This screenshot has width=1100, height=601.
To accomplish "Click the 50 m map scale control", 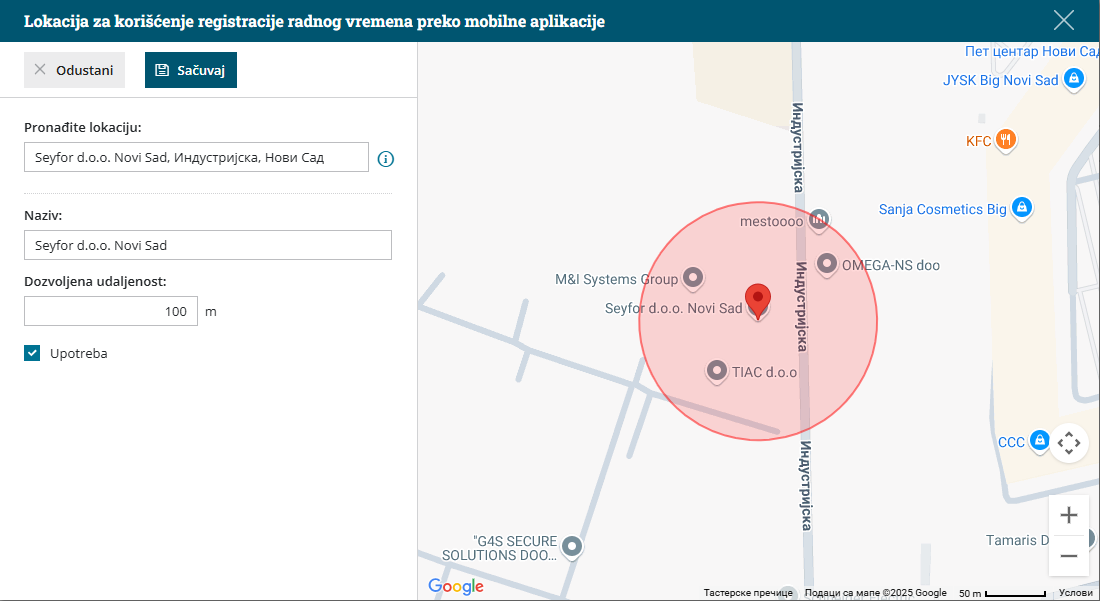I will point(1002,593).
